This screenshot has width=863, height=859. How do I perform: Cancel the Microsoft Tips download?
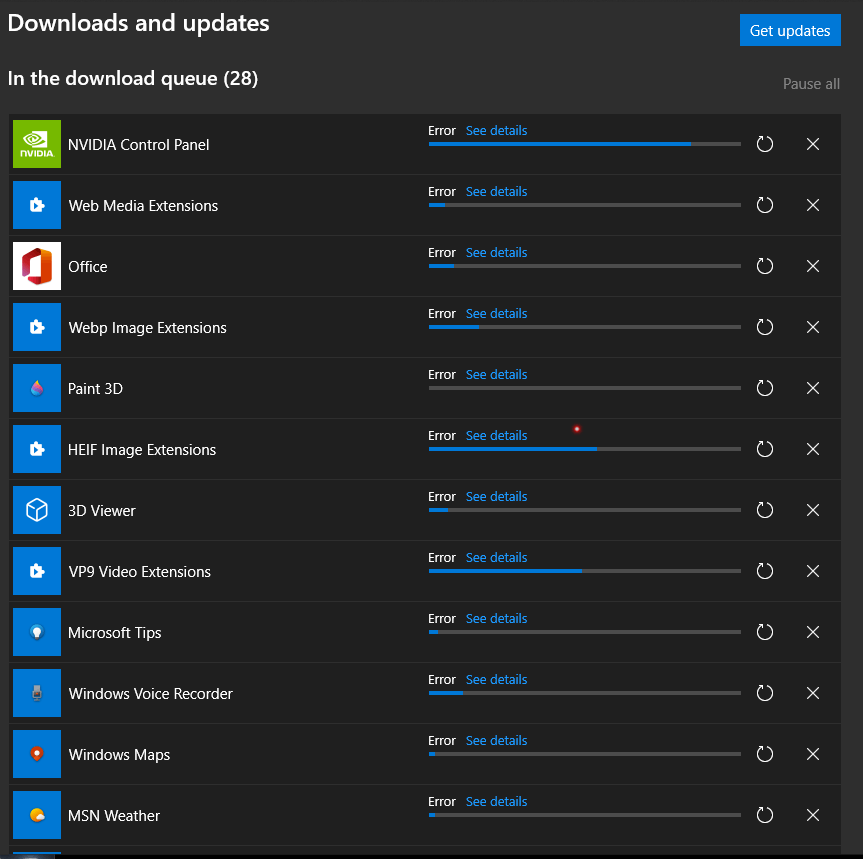tap(813, 632)
